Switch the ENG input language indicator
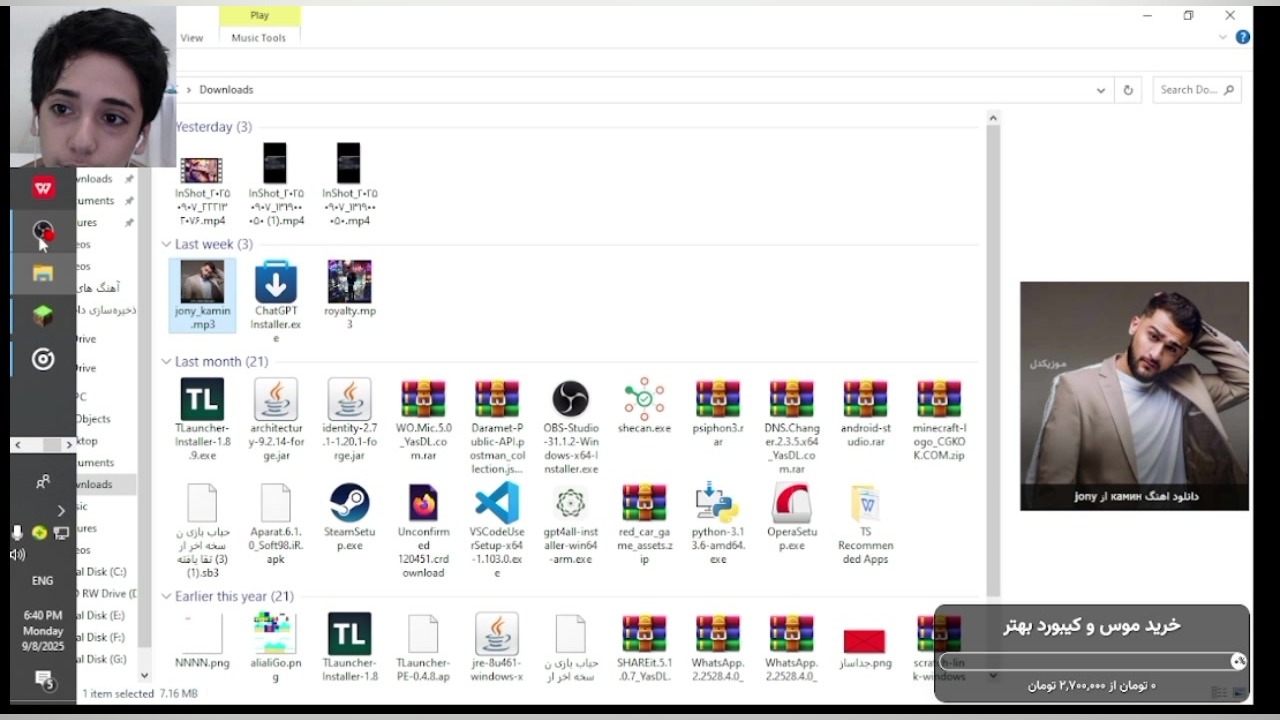Image resolution: width=1280 pixels, height=720 pixels. click(x=43, y=581)
